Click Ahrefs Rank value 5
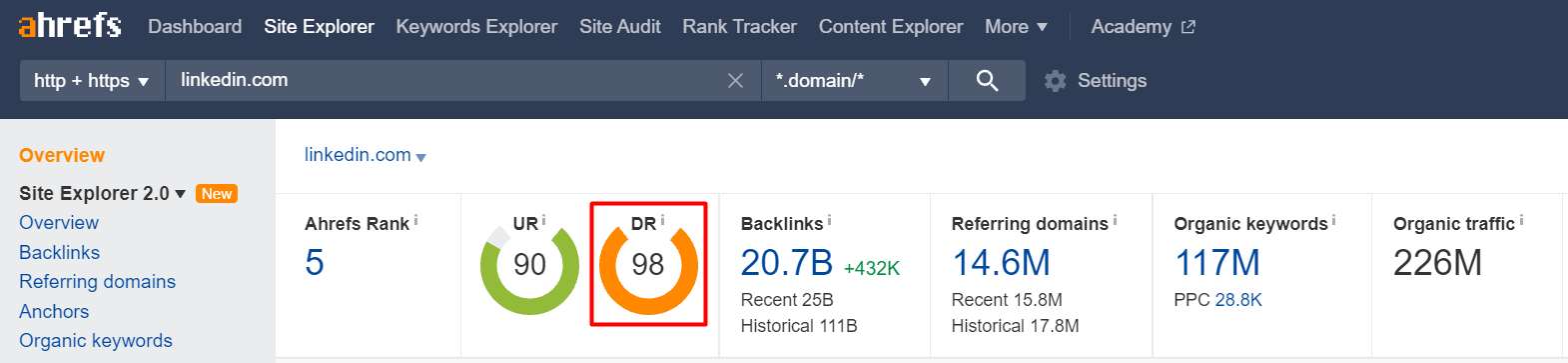 [x=315, y=263]
